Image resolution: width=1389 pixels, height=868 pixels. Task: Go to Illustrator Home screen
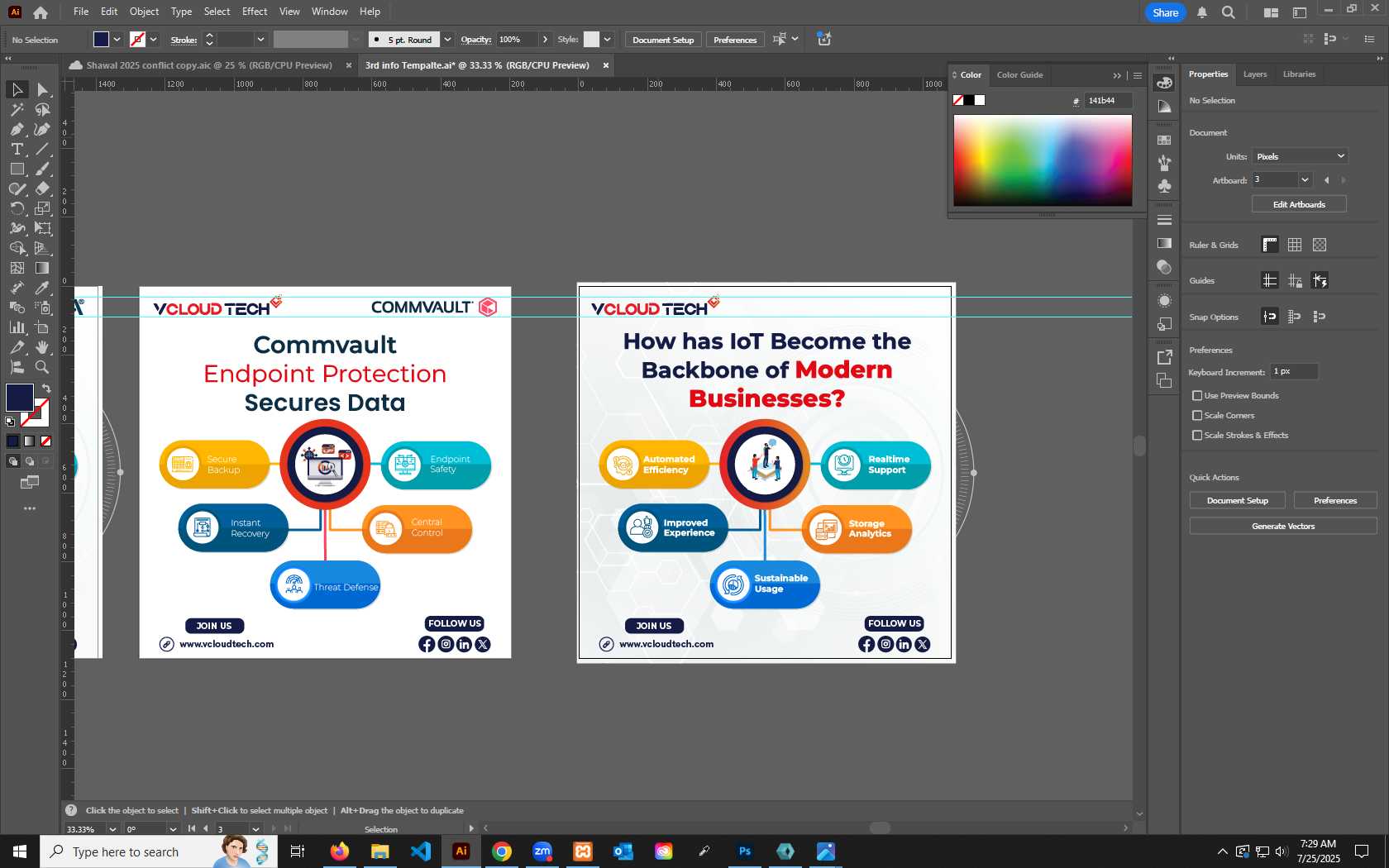click(41, 12)
